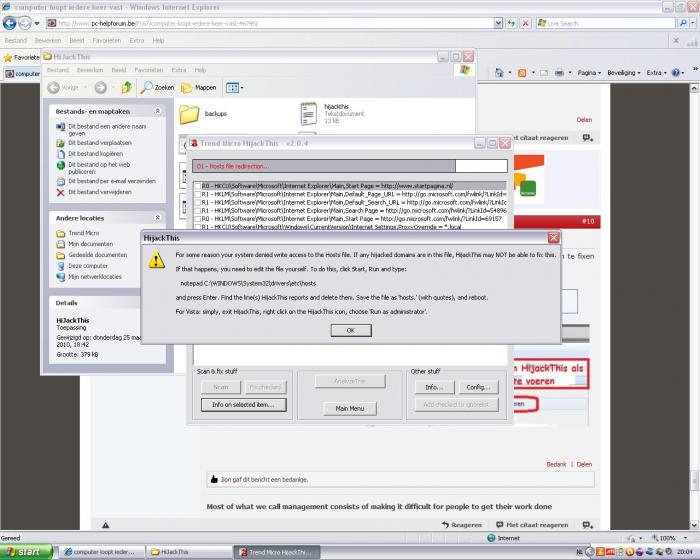Collapse the 'Bestands- en maptaken' panel
This screenshot has height=560, width=700.
(158, 111)
